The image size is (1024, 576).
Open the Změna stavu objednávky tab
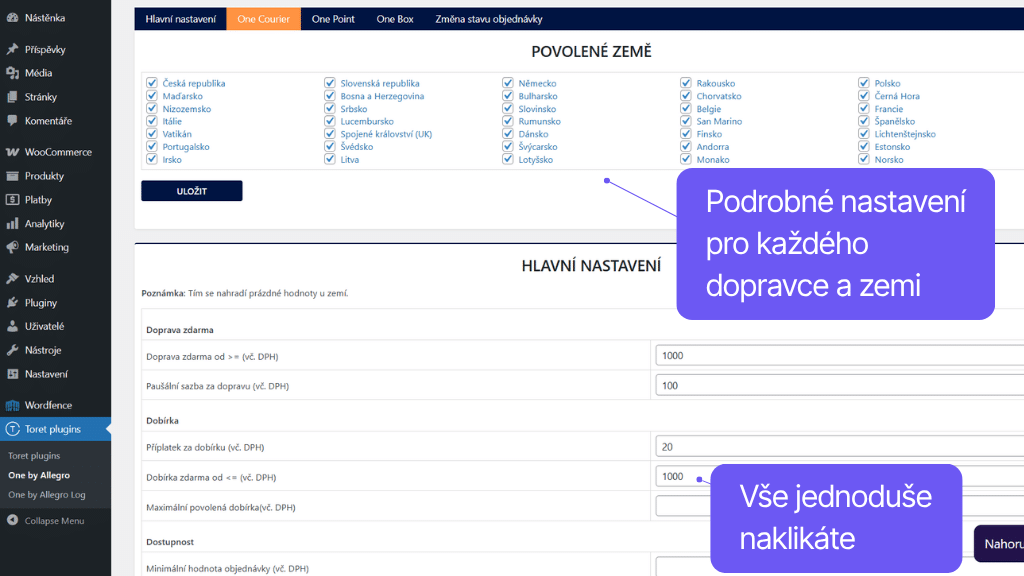(489, 18)
